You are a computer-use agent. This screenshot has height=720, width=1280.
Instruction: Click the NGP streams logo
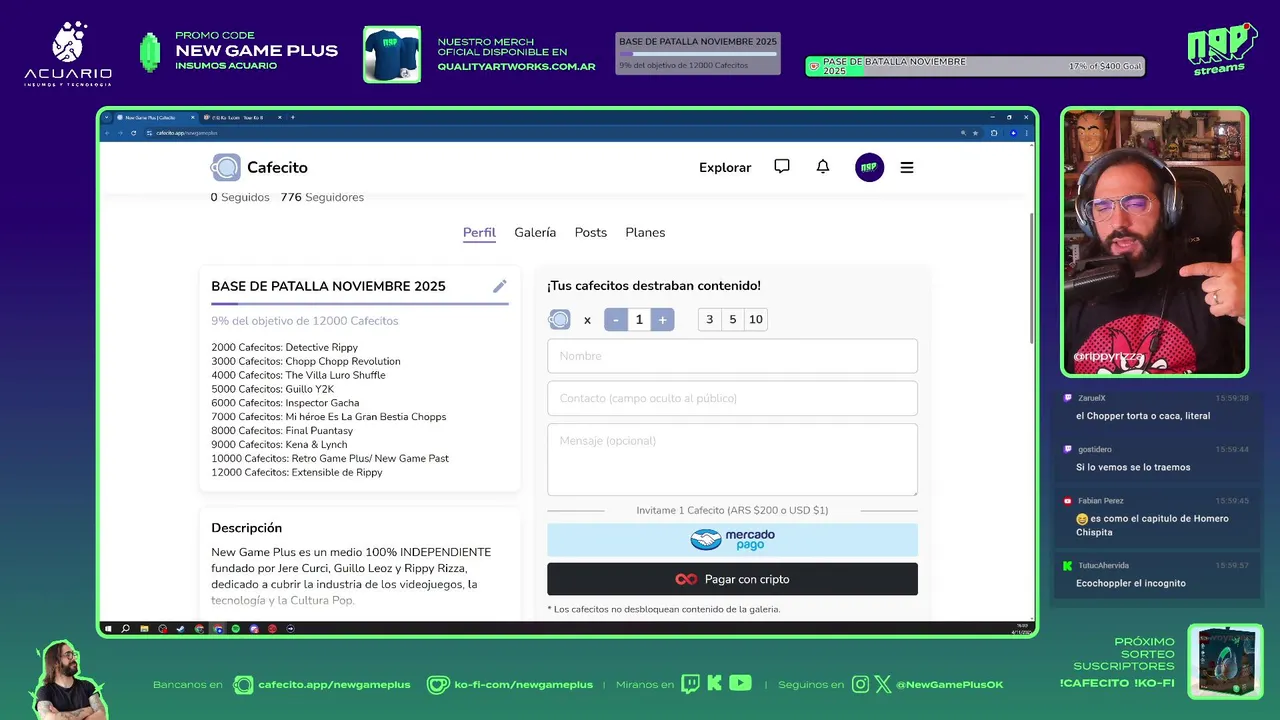pos(1222,49)
